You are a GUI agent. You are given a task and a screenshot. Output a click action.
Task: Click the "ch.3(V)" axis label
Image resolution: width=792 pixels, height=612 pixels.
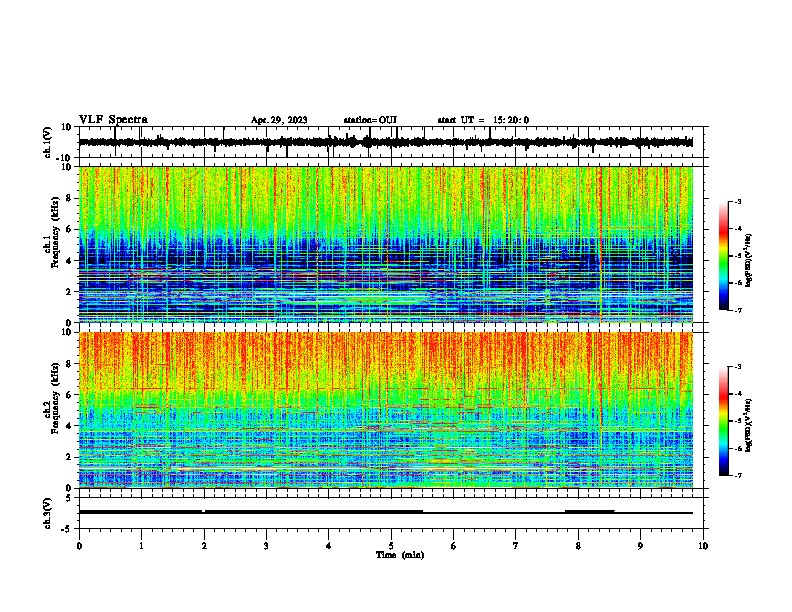(48, 514)
